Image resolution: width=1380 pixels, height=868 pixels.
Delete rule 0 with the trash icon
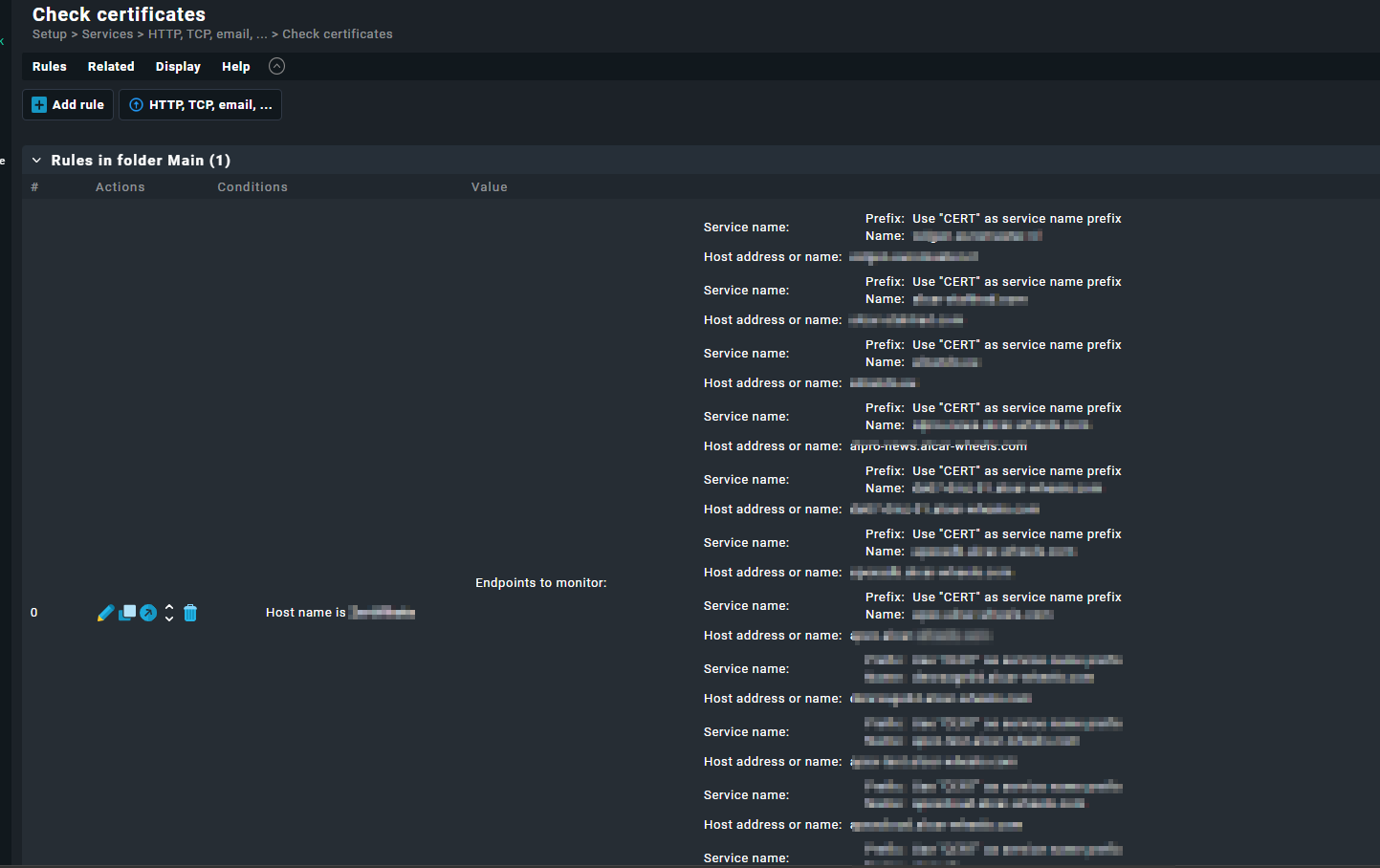point(190,613)
